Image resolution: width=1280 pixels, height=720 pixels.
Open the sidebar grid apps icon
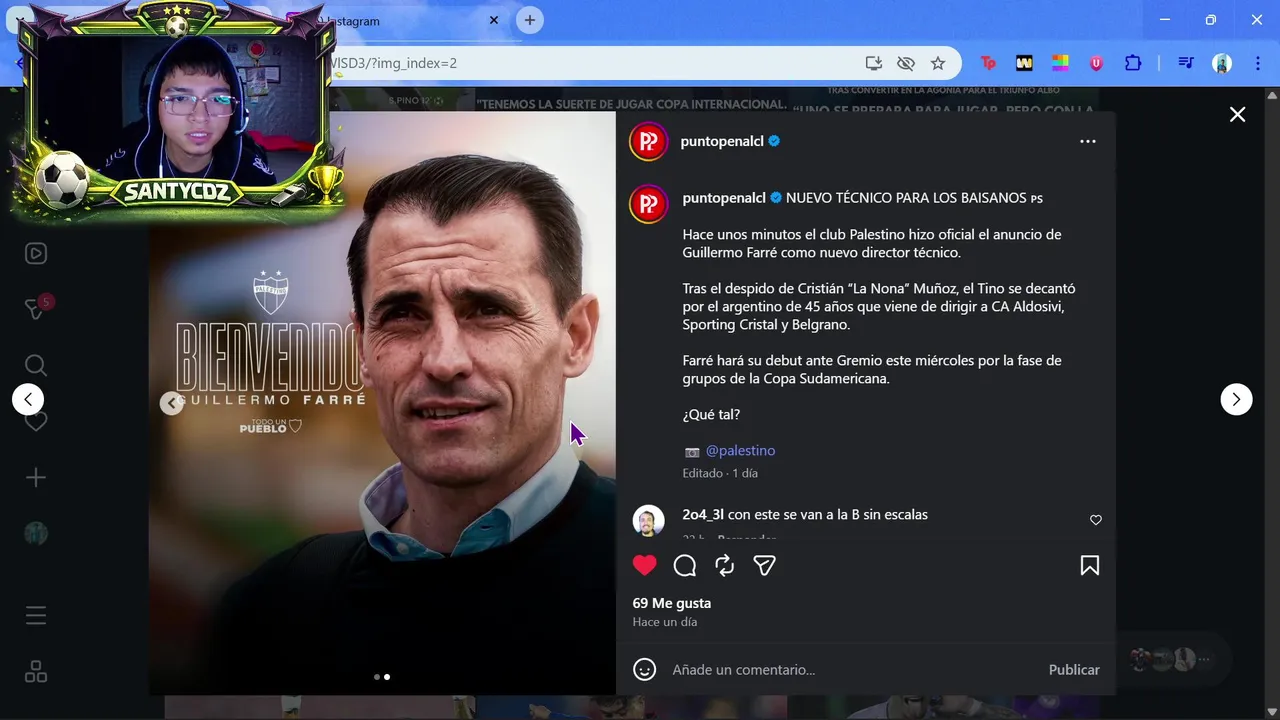pos(36,672)
